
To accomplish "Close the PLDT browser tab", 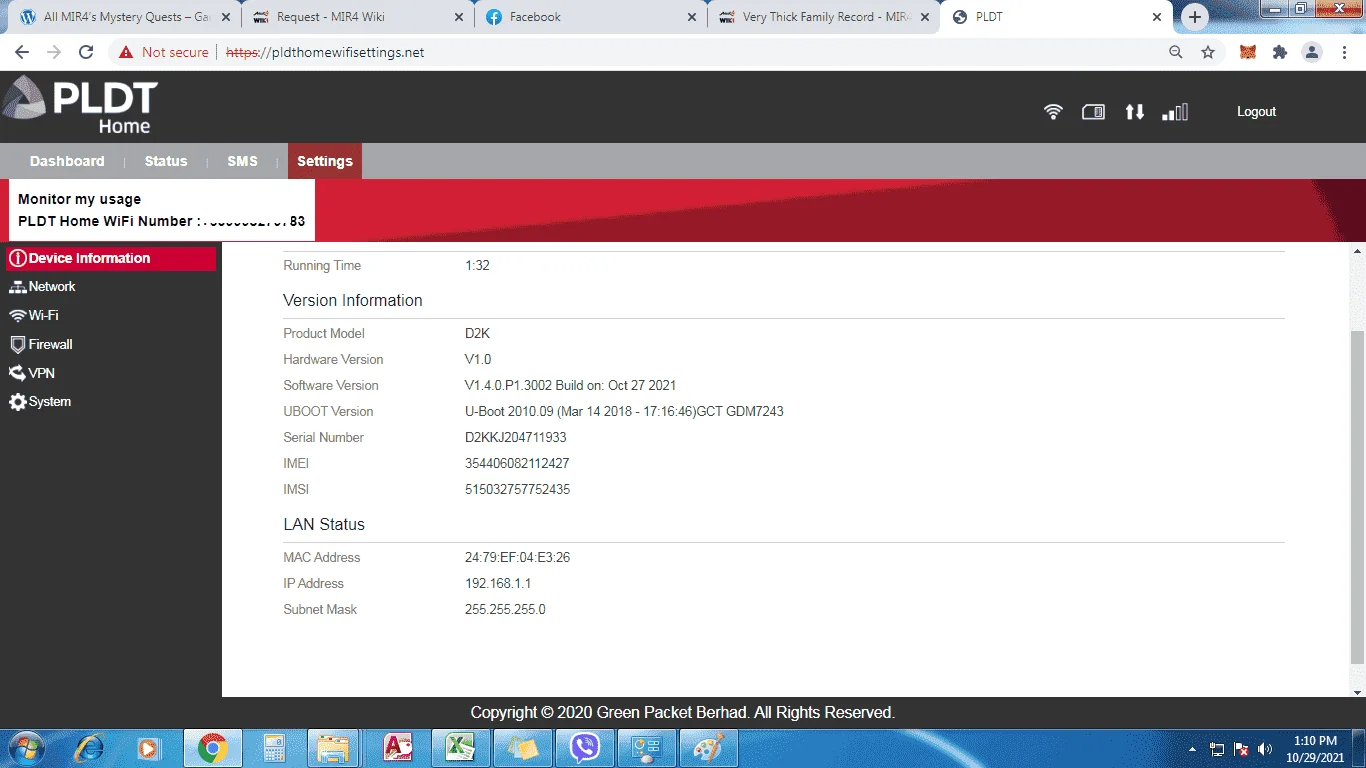I will (x=1157, y=17).
